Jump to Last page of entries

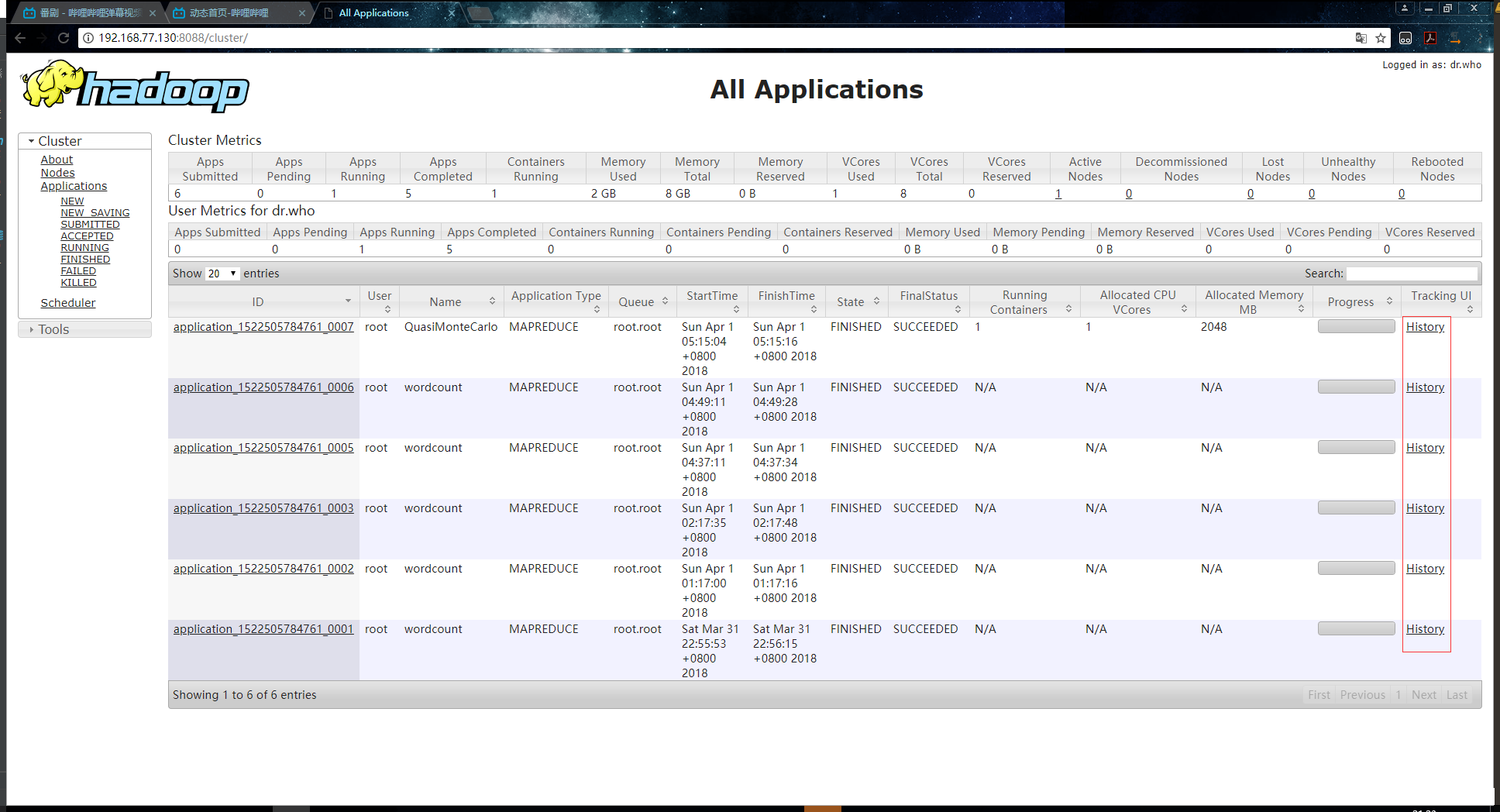click(1457, 695)
